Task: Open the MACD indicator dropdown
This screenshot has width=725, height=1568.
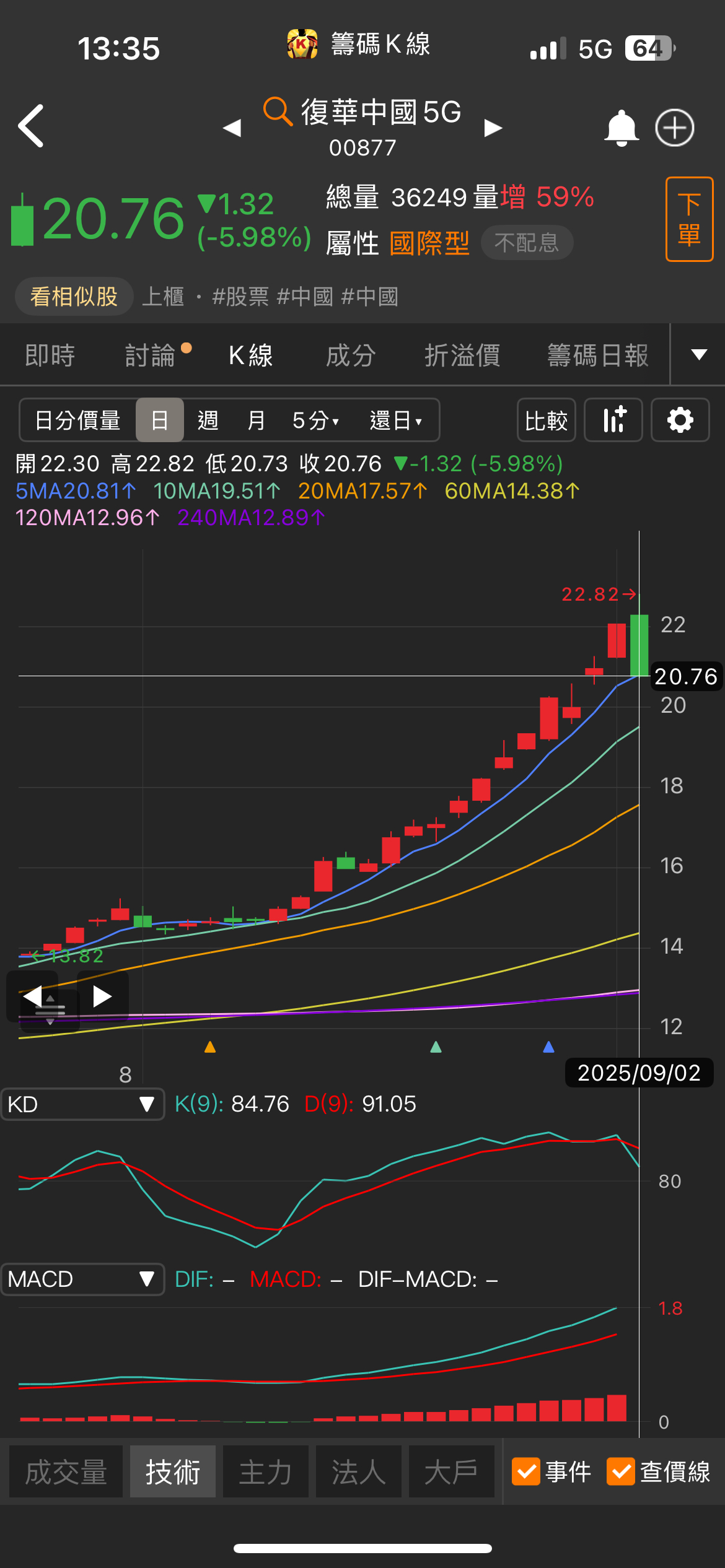Action: [x=82, y=1279]
